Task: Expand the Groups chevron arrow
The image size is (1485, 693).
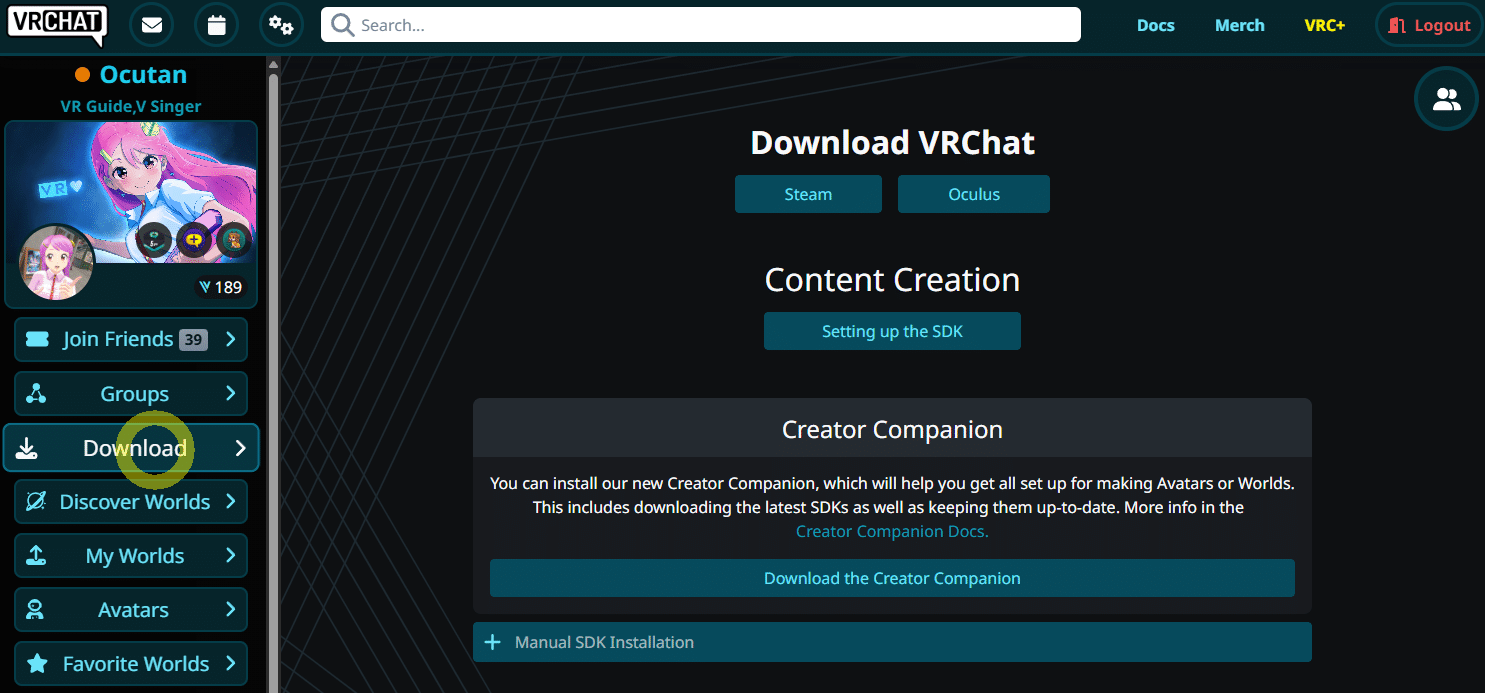Action: click(x=230, y=393)
